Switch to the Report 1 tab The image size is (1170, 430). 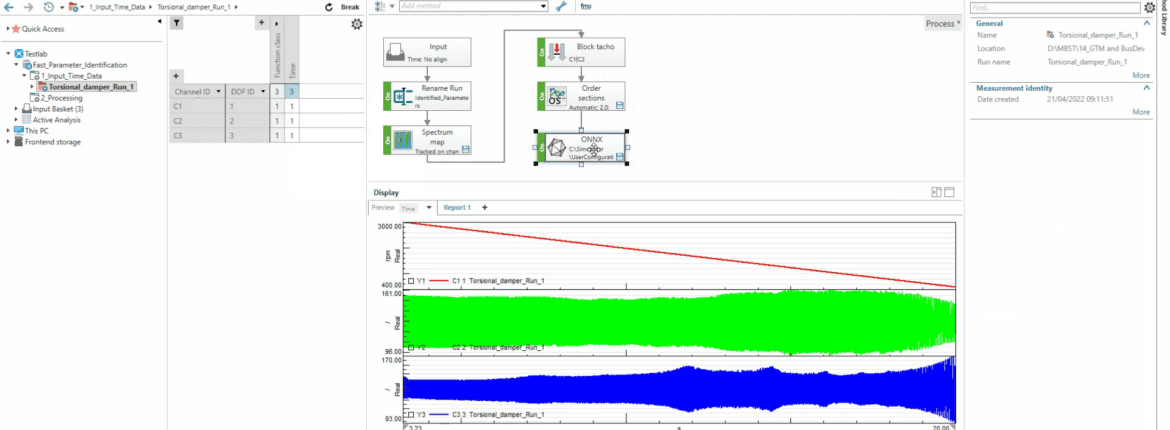pos(457,208)
